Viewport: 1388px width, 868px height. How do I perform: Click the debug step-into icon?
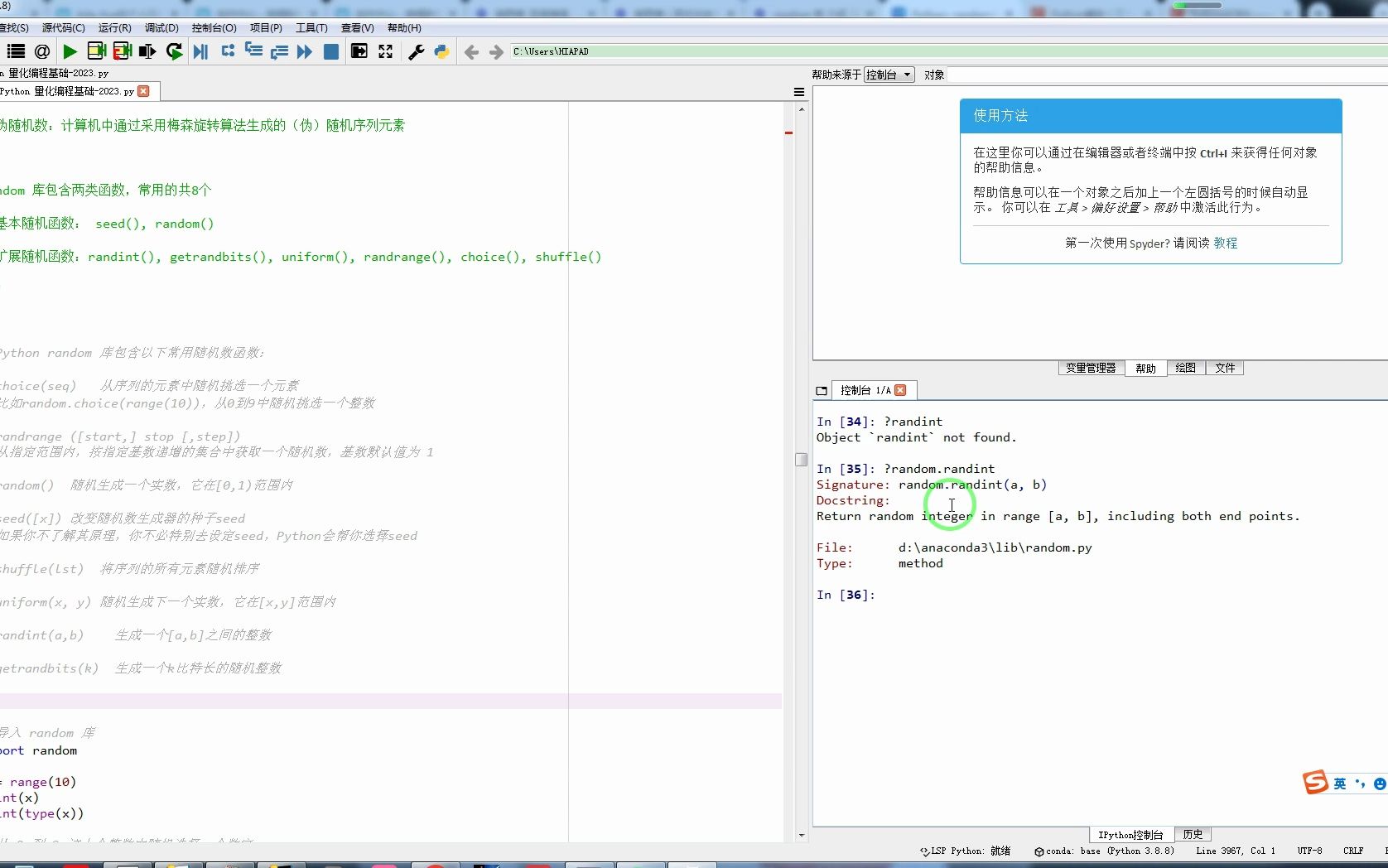coord(253,51)
